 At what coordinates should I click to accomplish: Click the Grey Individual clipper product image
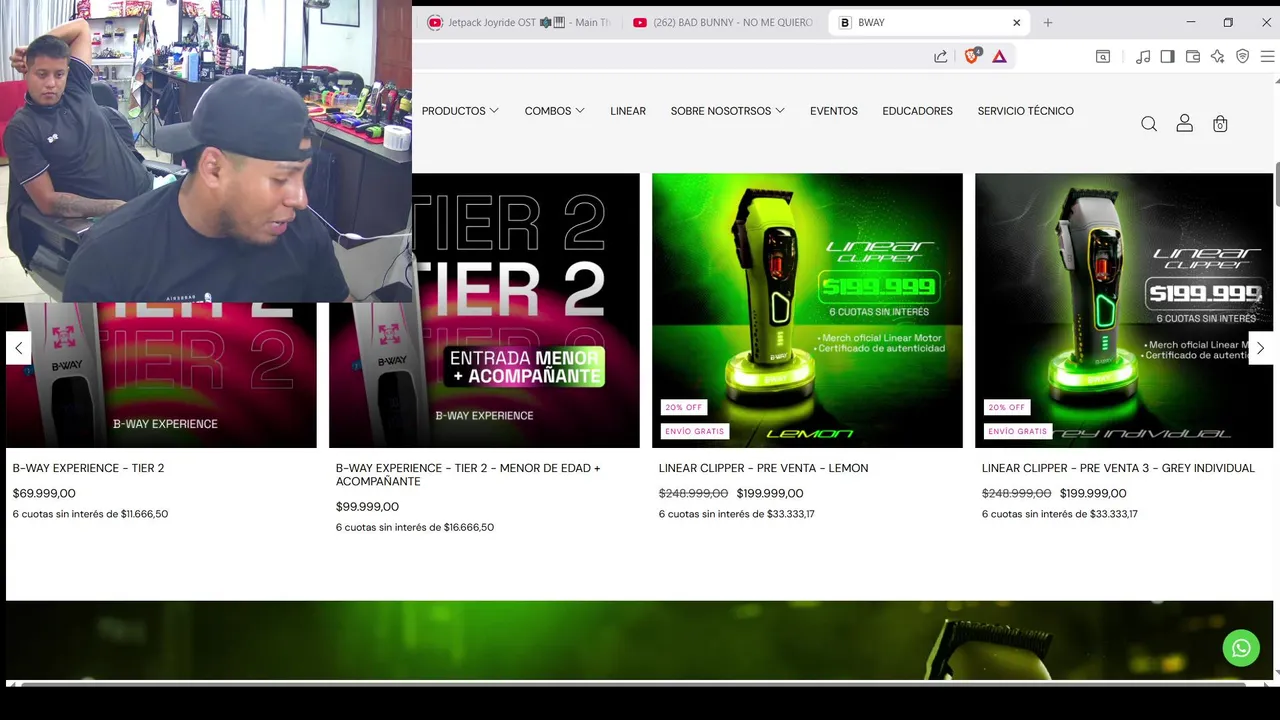tap(1124, 310)
